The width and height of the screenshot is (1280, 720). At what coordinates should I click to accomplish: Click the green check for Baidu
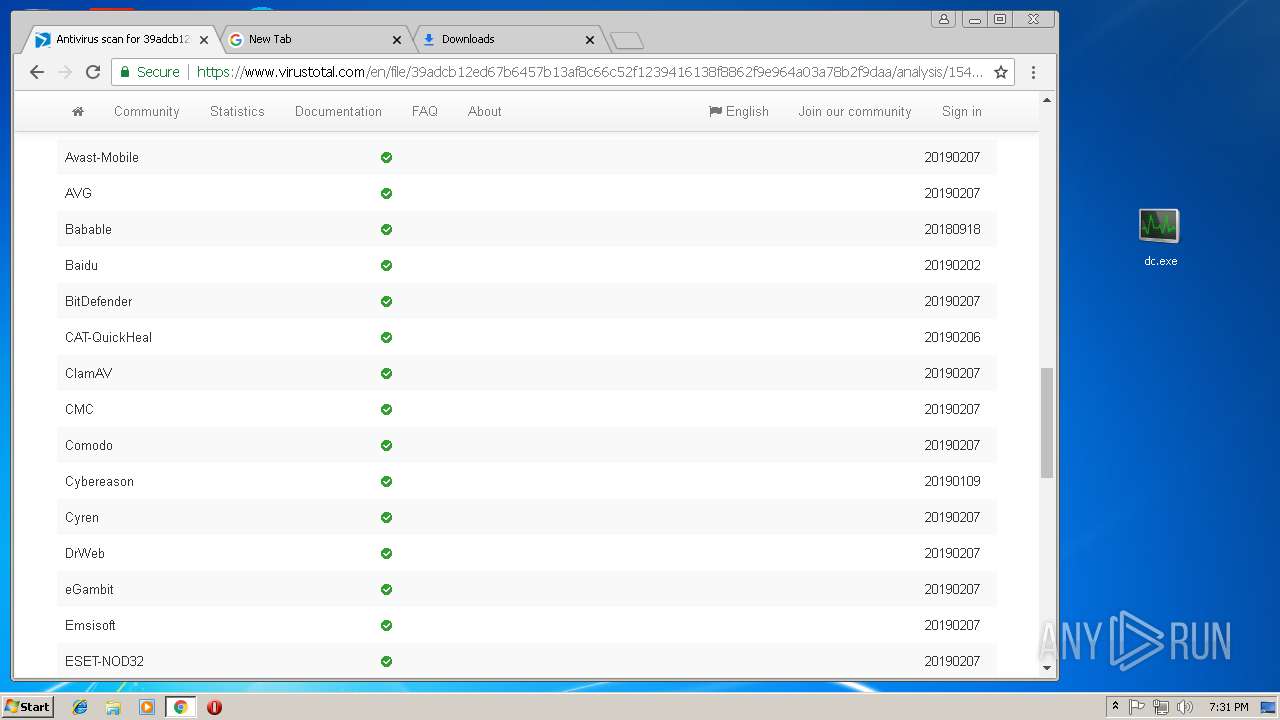[386, 265]
